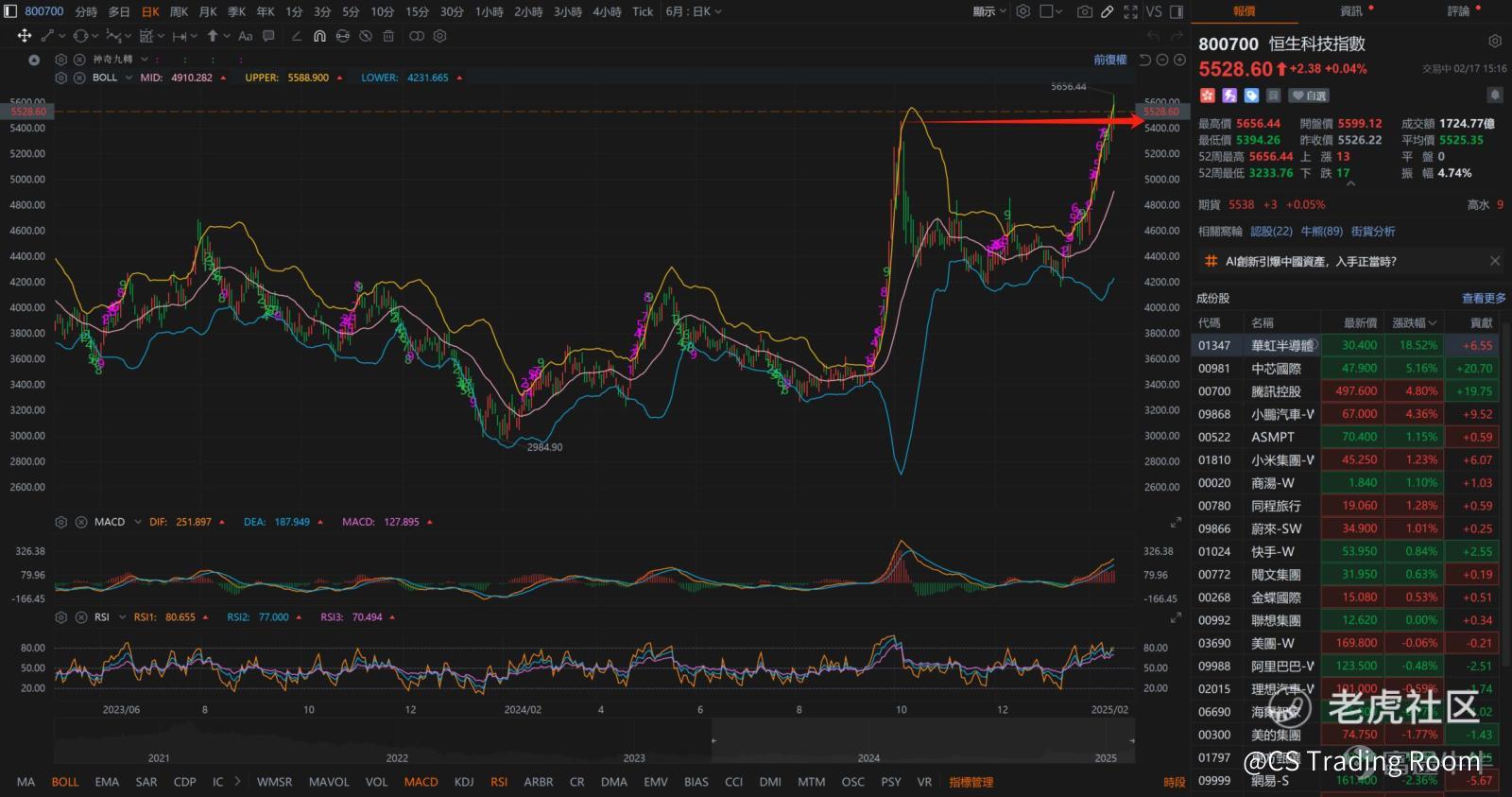This screenshot has height=797, width=1512.
Task: Enable MA indicator in bottom bar
Action: point(26,782)
